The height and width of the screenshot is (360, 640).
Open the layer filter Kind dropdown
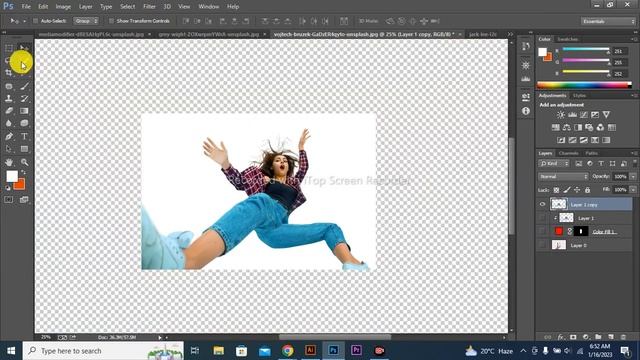[x=553, y=163]
